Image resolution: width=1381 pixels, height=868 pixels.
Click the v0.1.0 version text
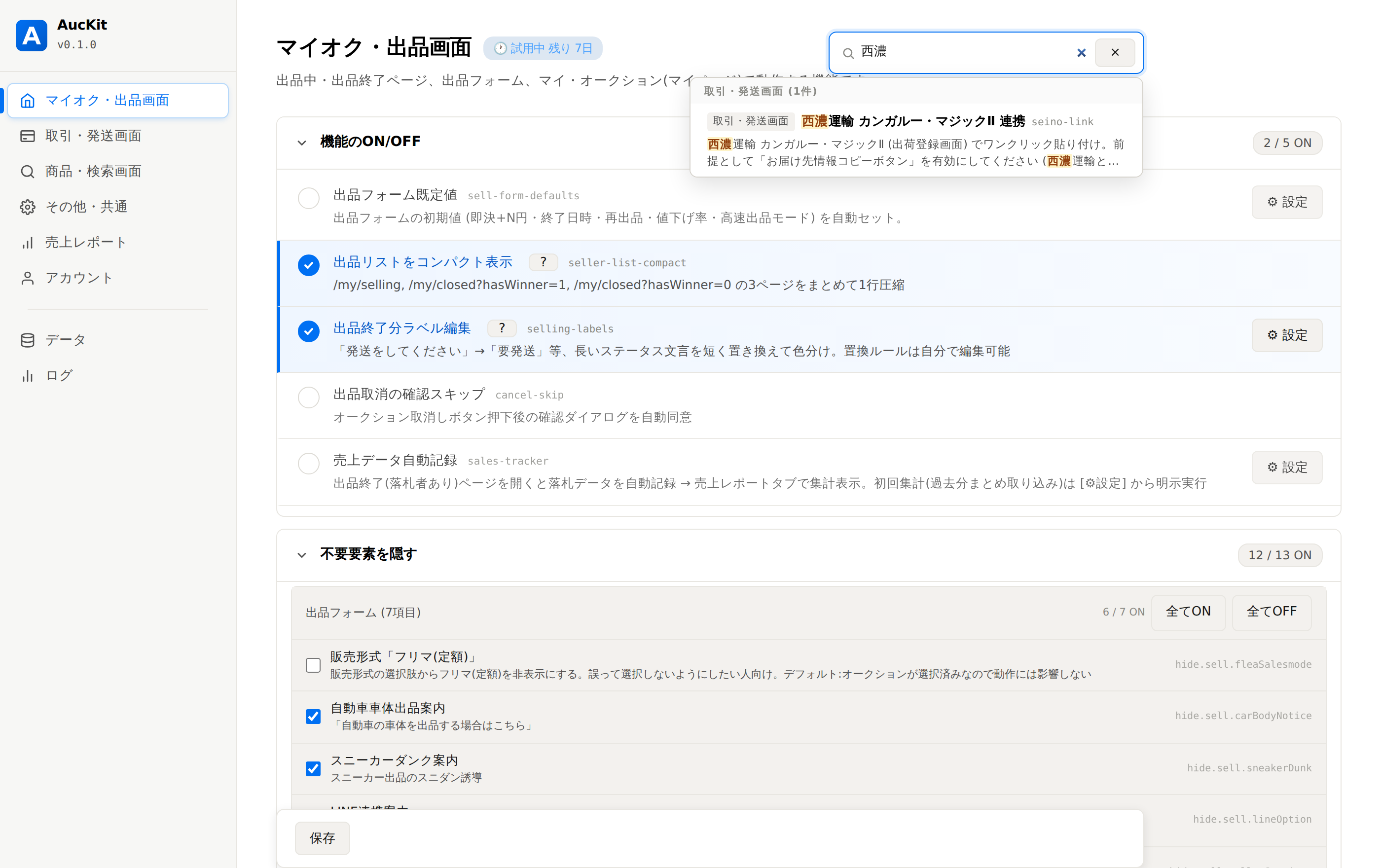click(77, 45)
